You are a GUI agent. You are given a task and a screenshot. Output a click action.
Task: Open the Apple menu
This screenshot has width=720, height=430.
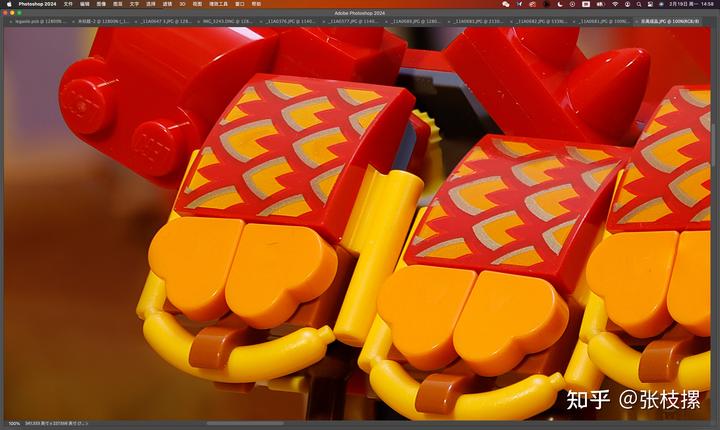9,4
